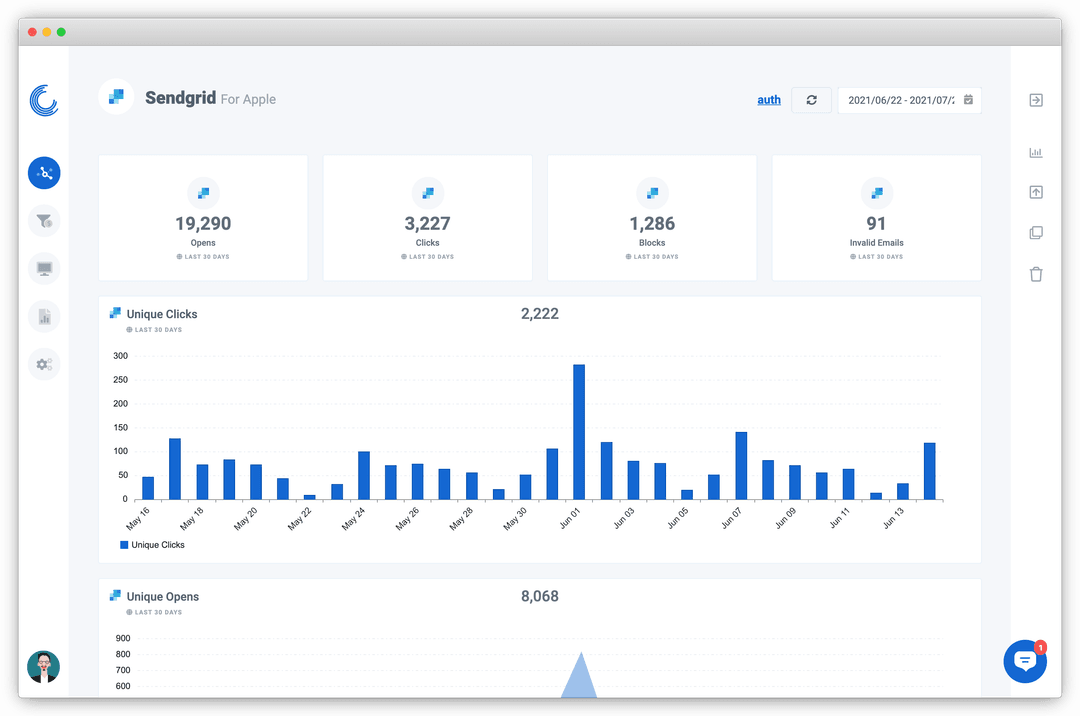Click the upload share icon in right panel
The image size is (1080, 716).
tap(1036, 192)
